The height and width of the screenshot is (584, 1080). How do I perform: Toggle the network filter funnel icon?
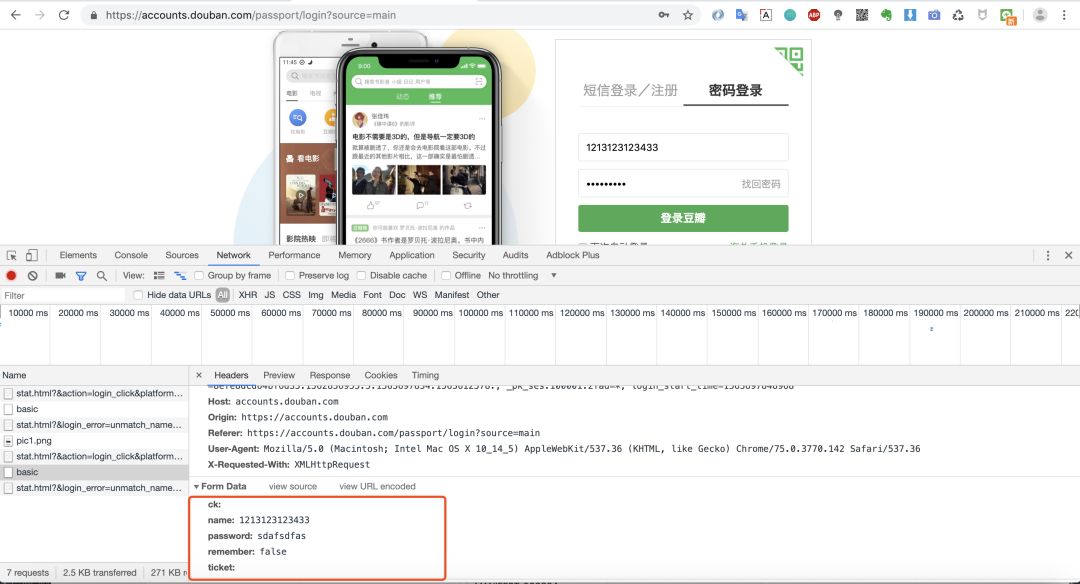81,275
